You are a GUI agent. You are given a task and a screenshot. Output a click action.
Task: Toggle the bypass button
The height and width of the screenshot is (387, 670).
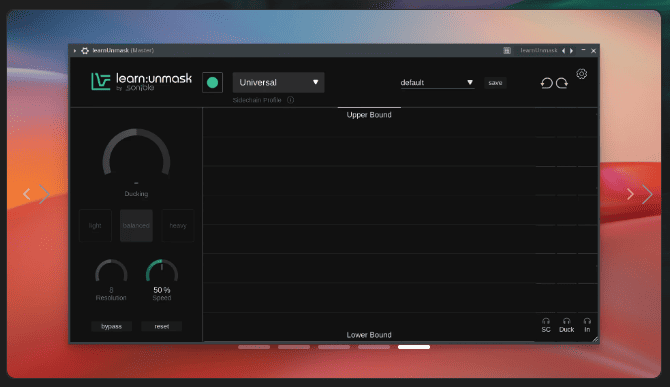(112, 326)
